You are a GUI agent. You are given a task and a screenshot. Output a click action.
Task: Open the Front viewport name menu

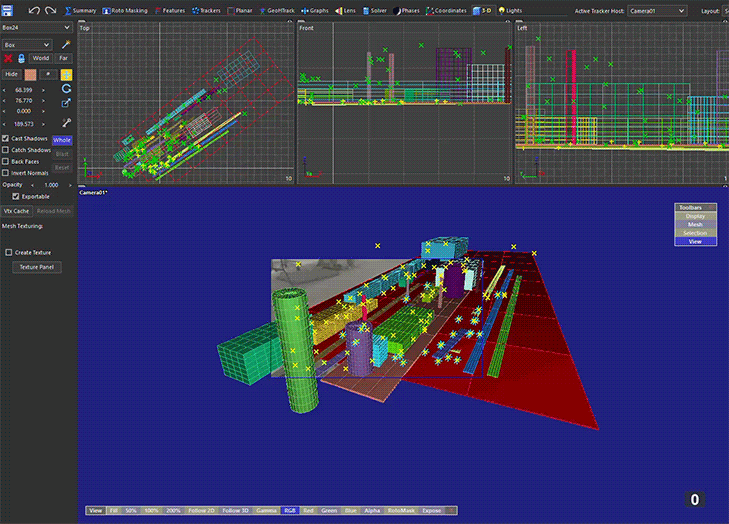tap(306, 28)
